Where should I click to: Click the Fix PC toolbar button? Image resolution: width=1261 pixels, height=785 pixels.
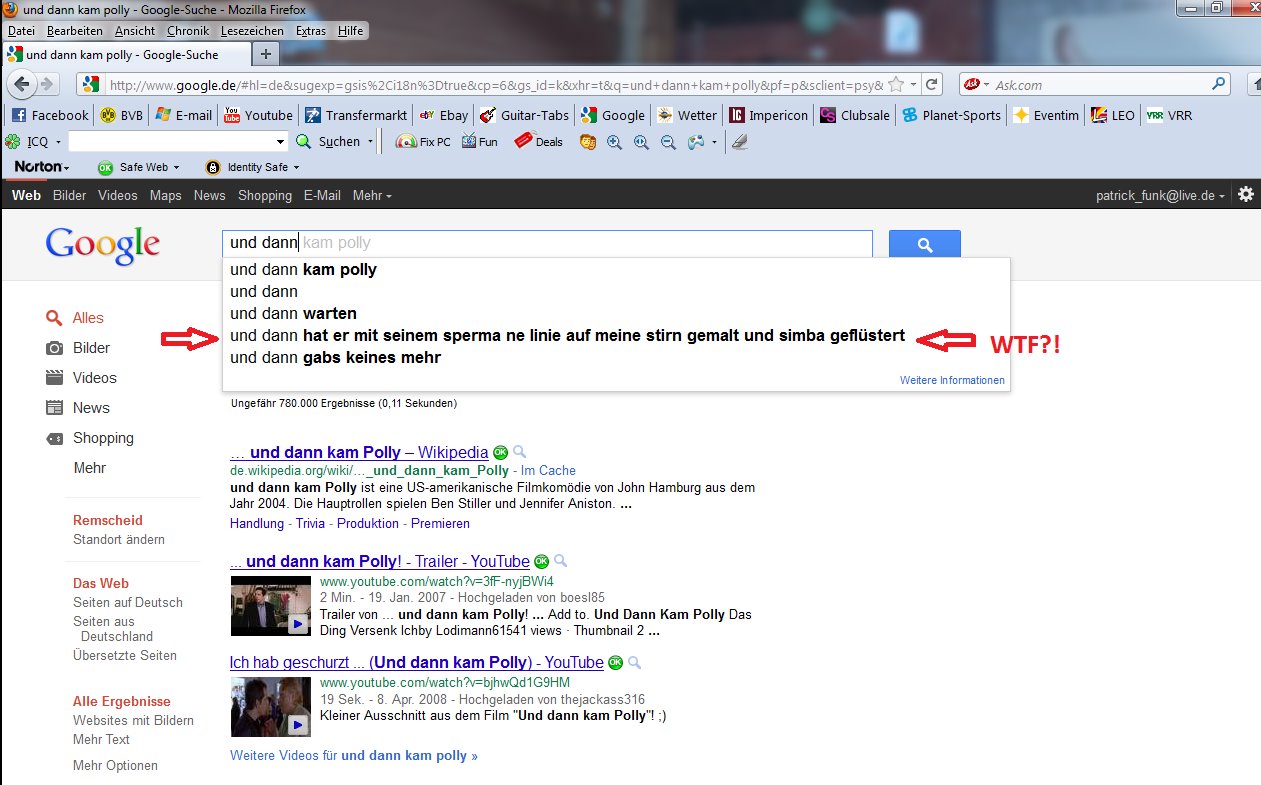pyautogui.click(x=423, y=142)
